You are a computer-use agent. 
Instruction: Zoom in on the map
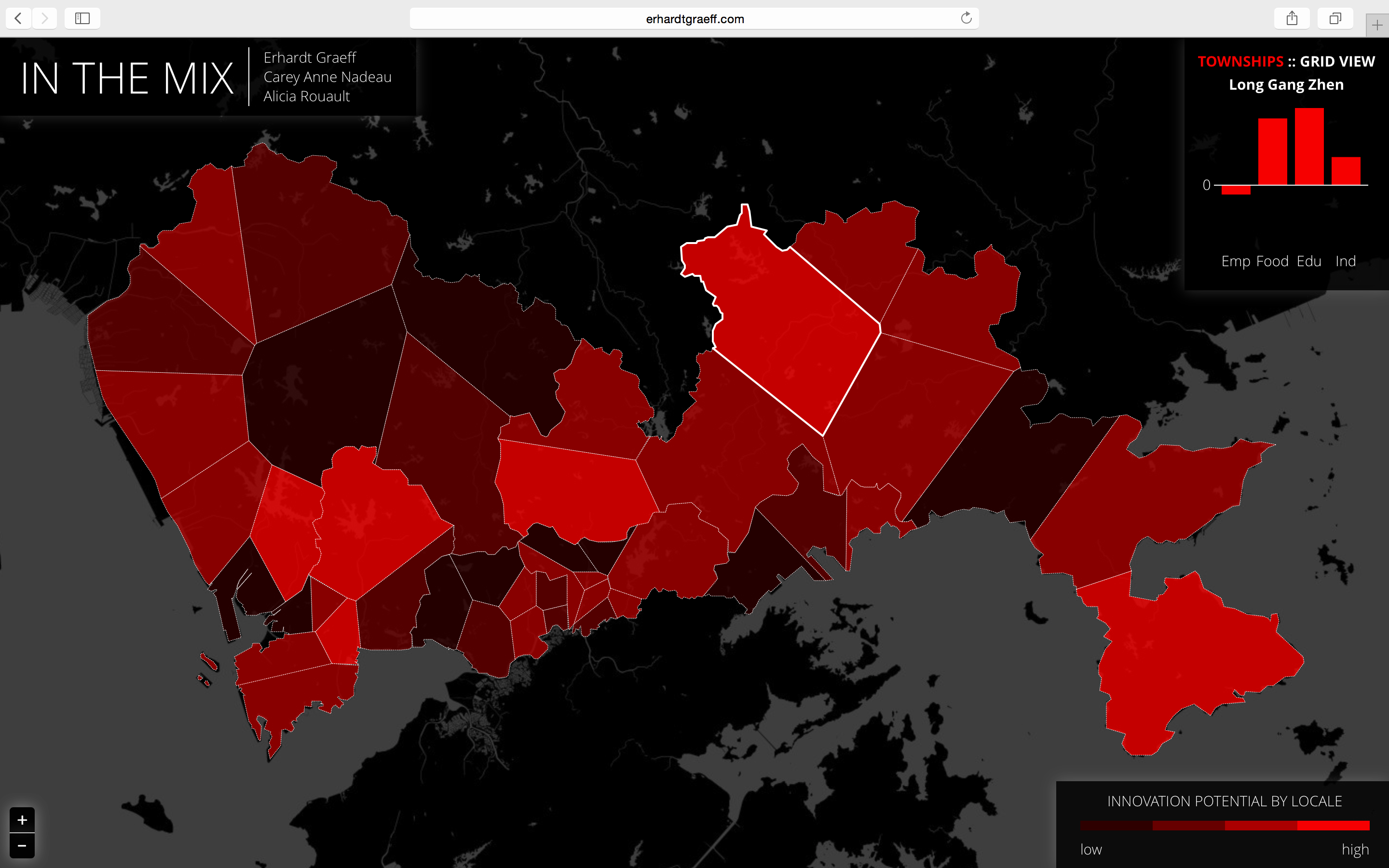tap(22, 820)
